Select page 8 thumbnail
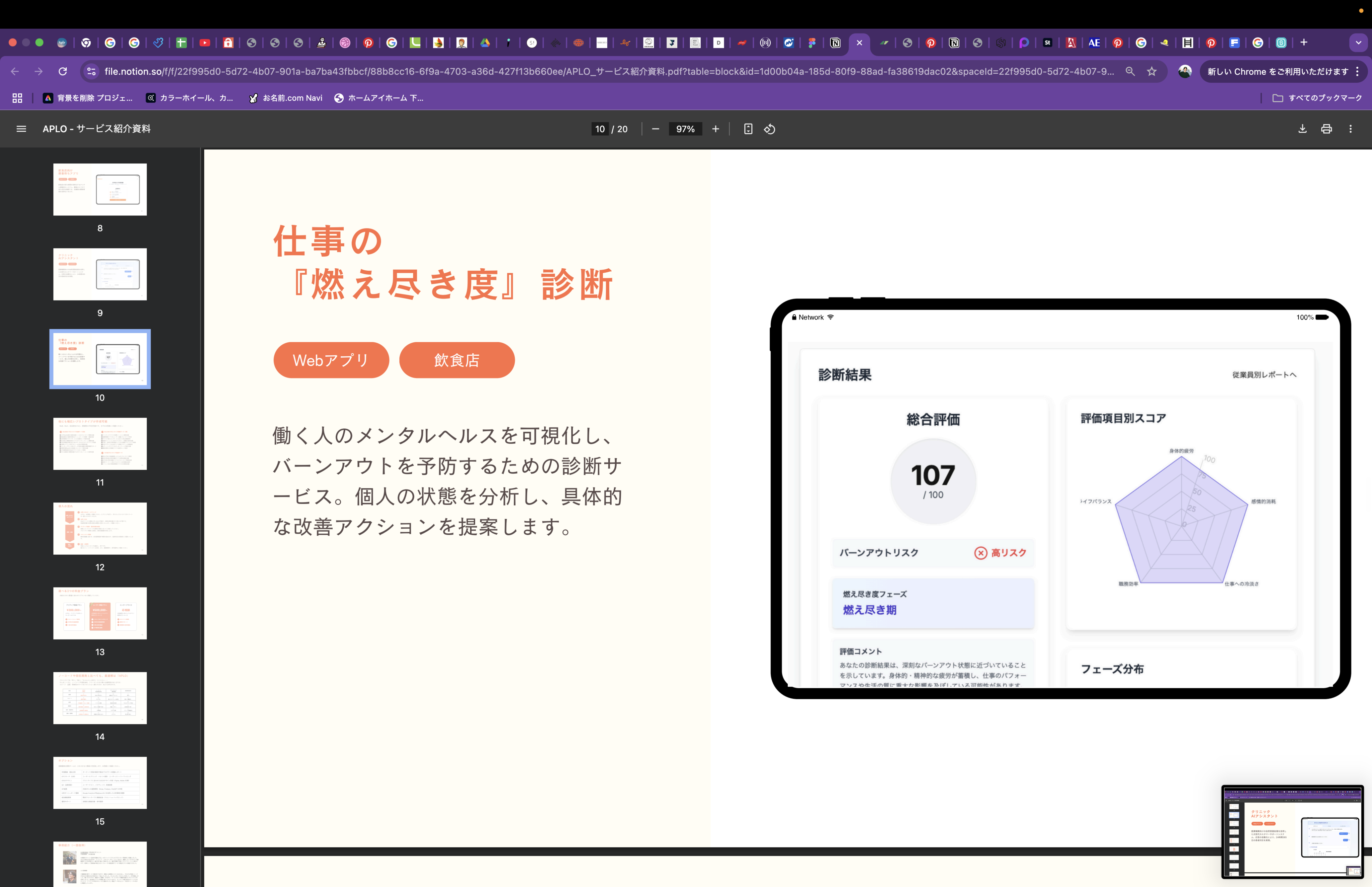Viewport: 1372px width, 887px height. 100,190
